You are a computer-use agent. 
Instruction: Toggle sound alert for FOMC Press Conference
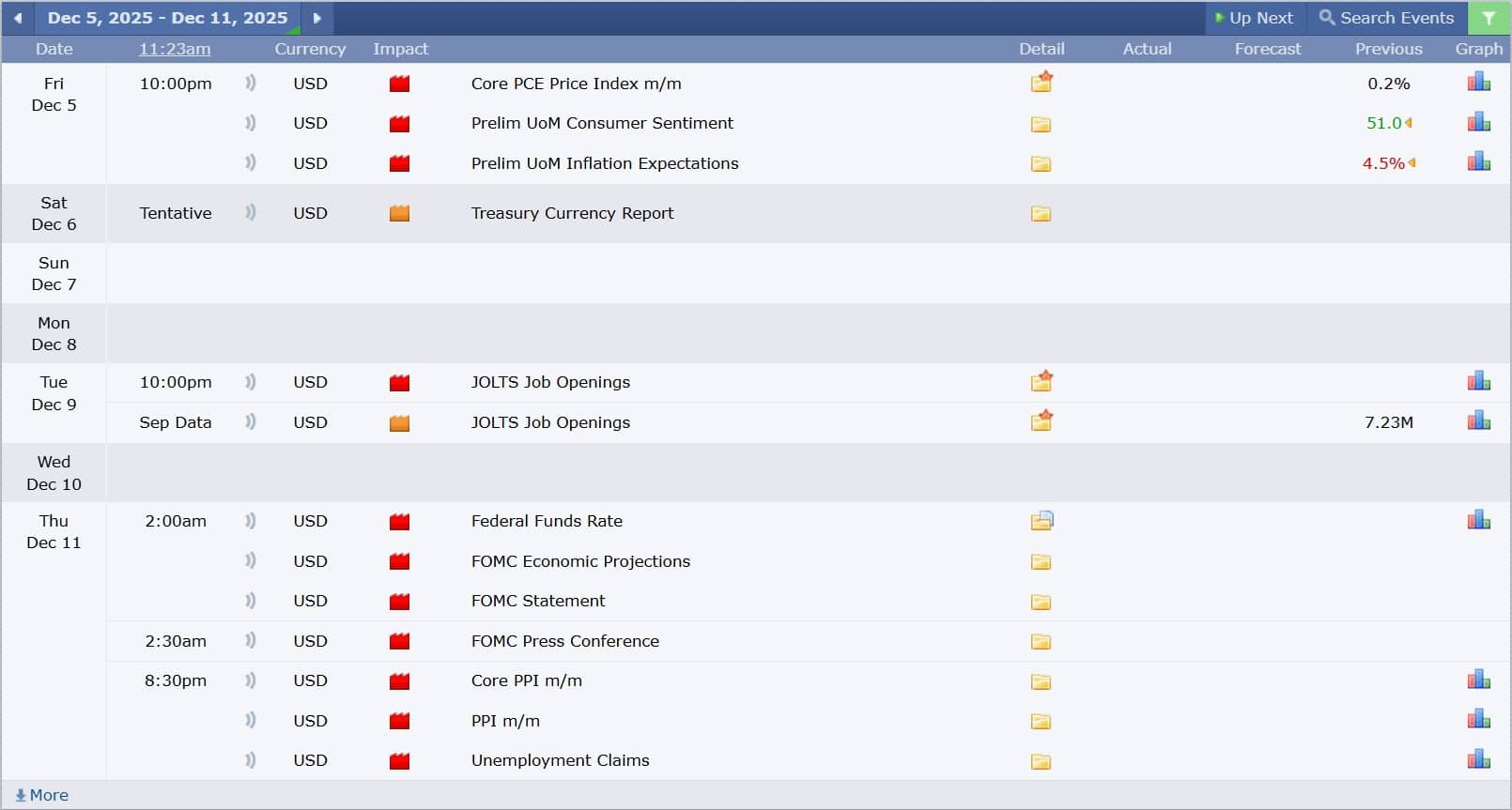point(251,641)
